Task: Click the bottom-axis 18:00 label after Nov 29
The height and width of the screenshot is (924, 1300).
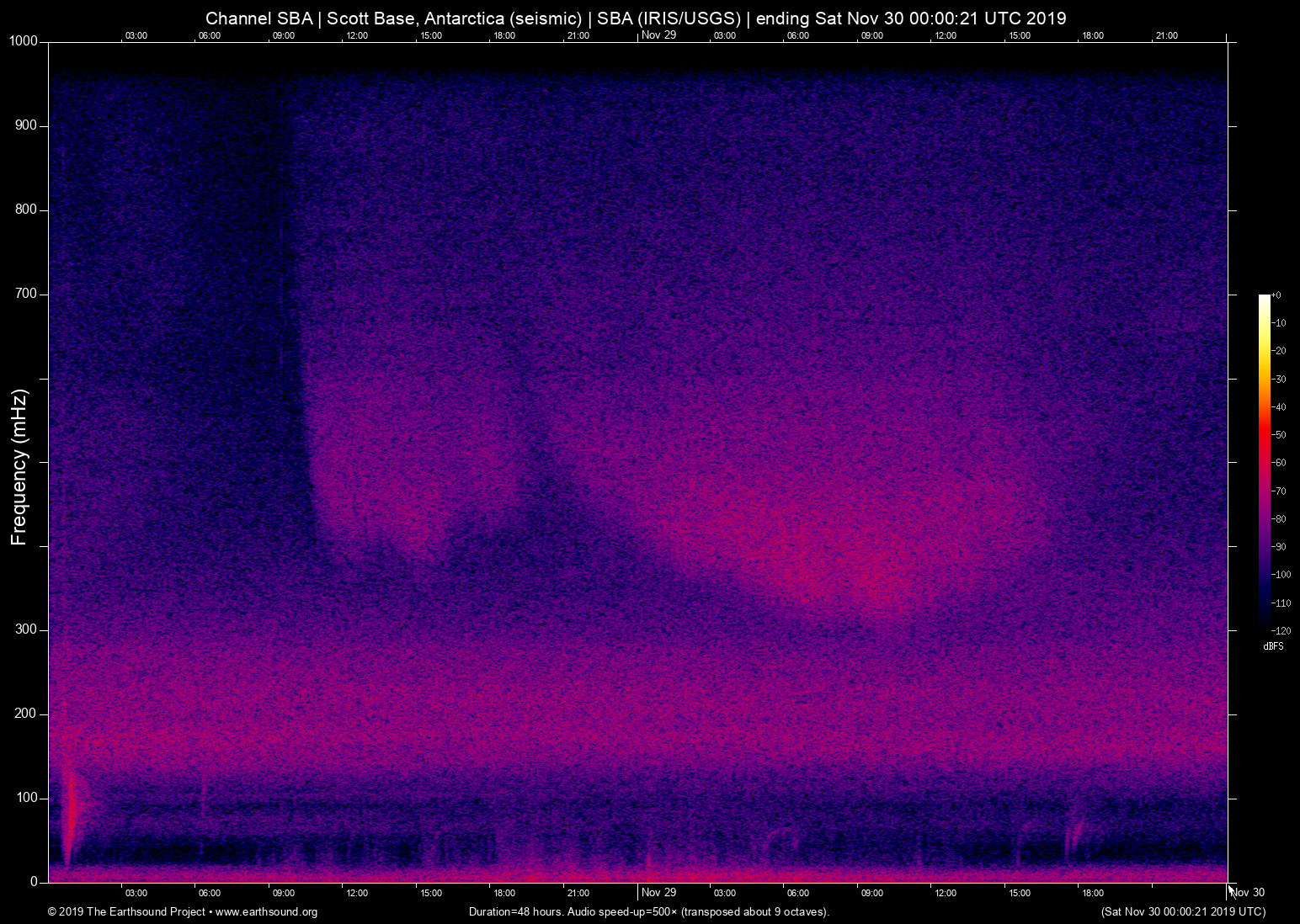Action: click(x=1093, y=894)
